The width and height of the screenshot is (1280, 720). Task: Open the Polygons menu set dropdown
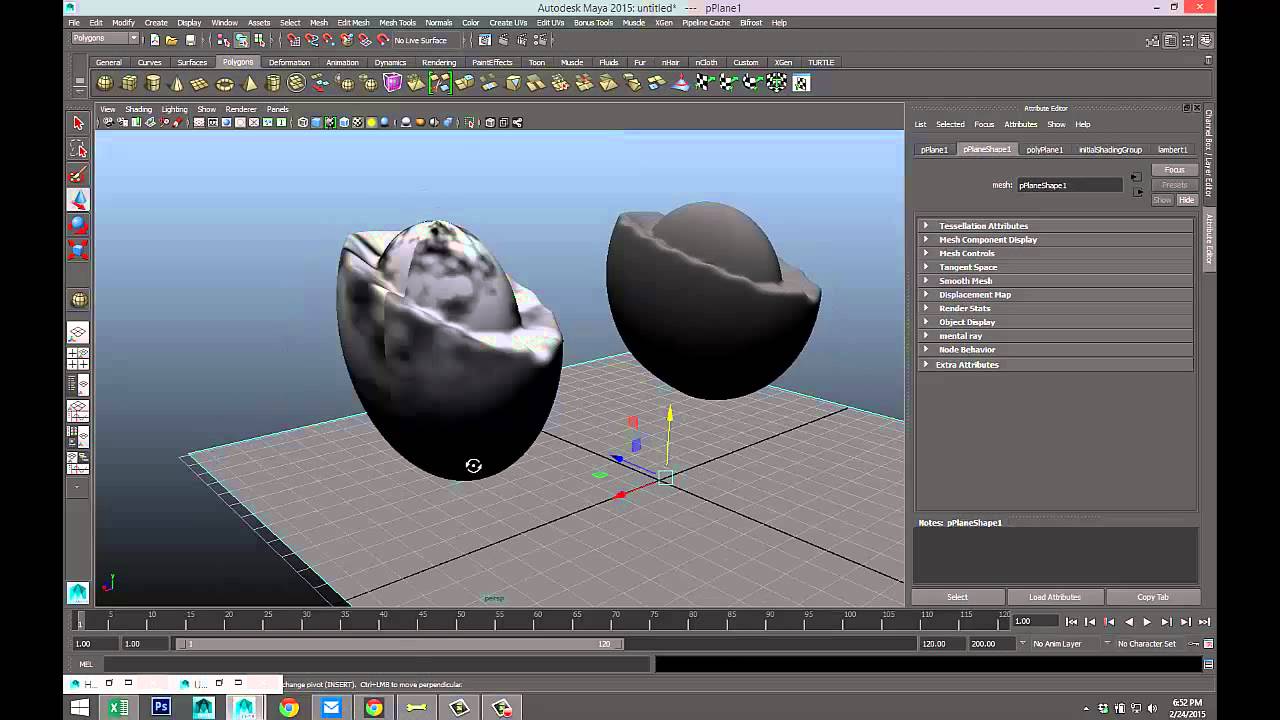pyautogui.click(x=105, y=39)
